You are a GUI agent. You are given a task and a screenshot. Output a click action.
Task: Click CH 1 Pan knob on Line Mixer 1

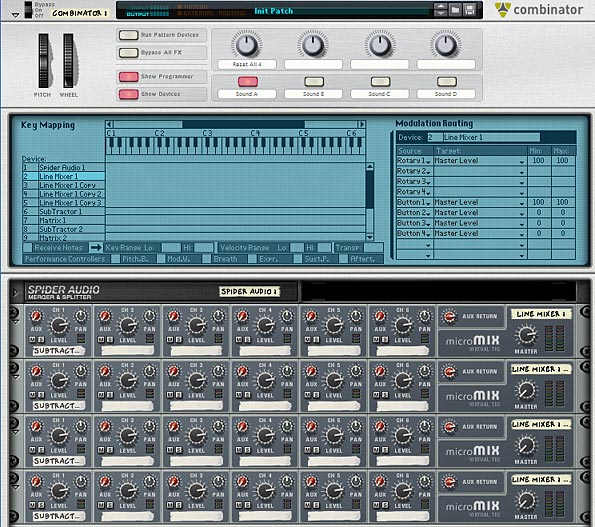[81, 316]
